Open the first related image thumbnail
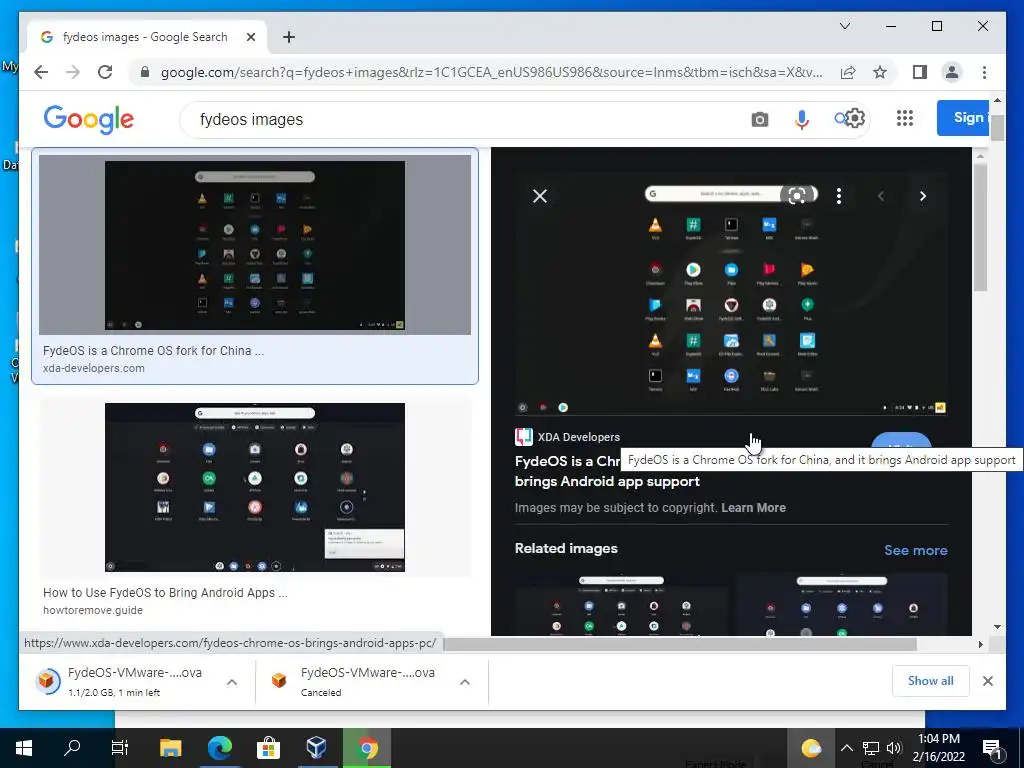The image size is (1024, 768). coord(621,605)
